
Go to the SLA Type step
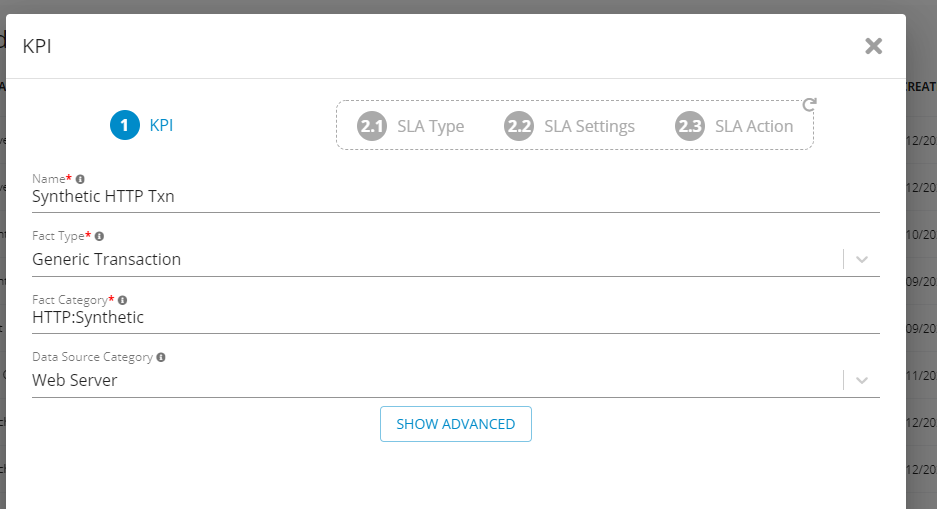(430, 127)
